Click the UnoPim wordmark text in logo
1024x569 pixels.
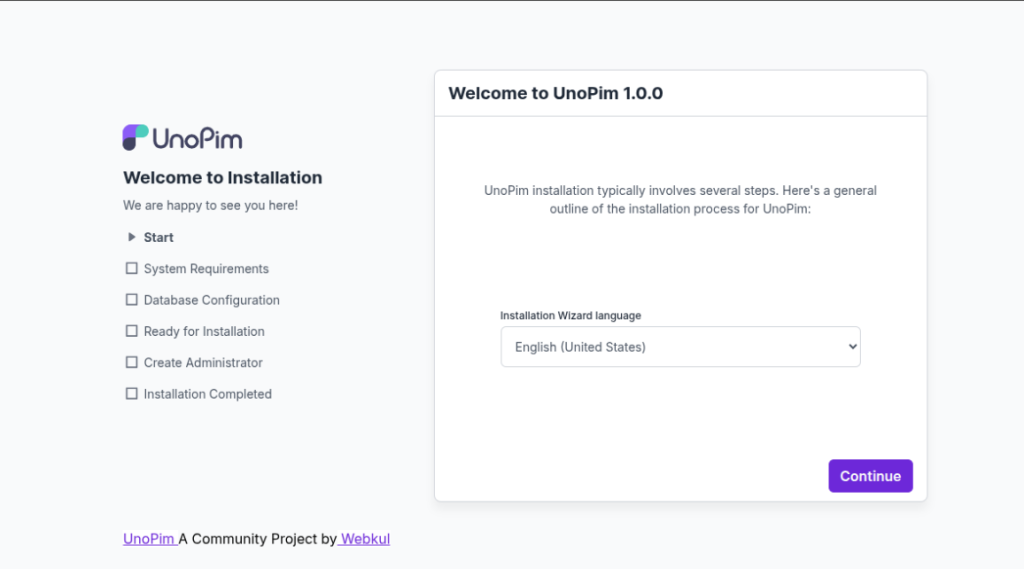coord(197,138)
